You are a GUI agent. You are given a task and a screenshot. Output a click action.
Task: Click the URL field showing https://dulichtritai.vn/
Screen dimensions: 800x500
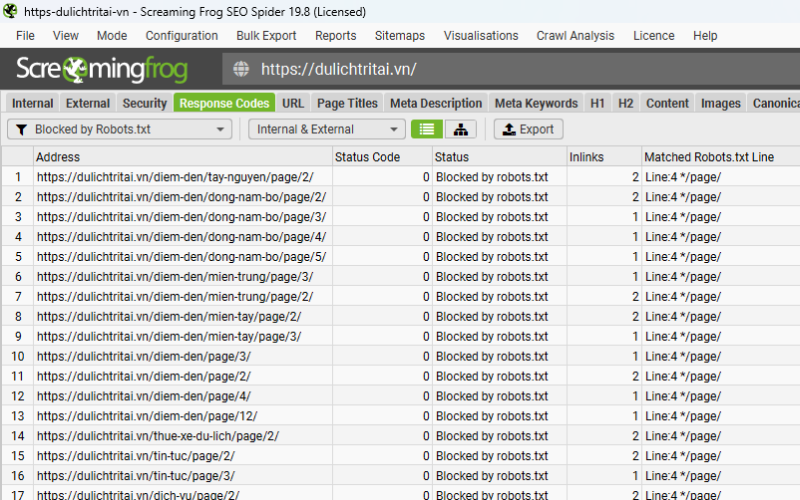point(511,69)
